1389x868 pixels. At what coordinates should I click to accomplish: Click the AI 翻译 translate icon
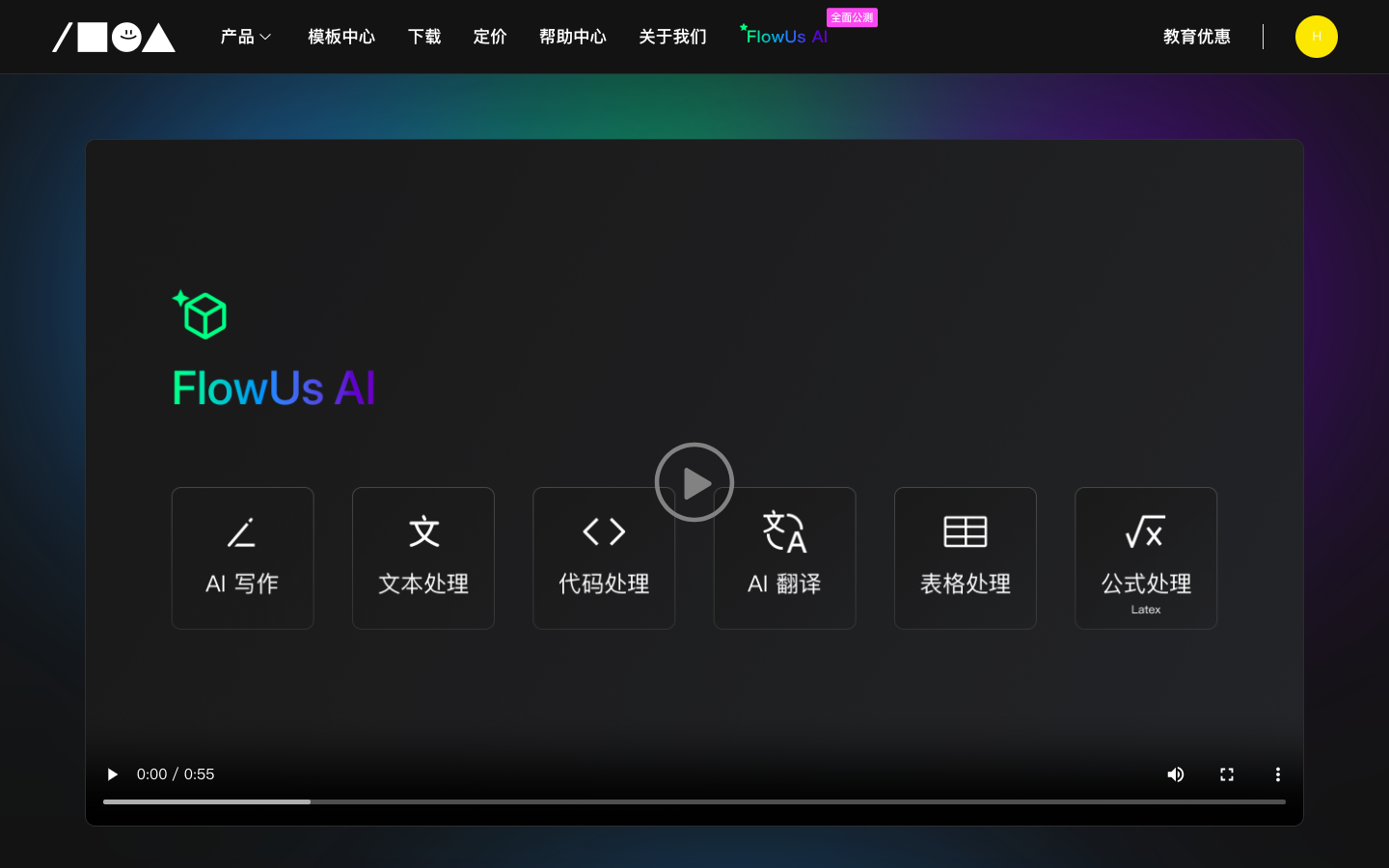coord(784,531)
